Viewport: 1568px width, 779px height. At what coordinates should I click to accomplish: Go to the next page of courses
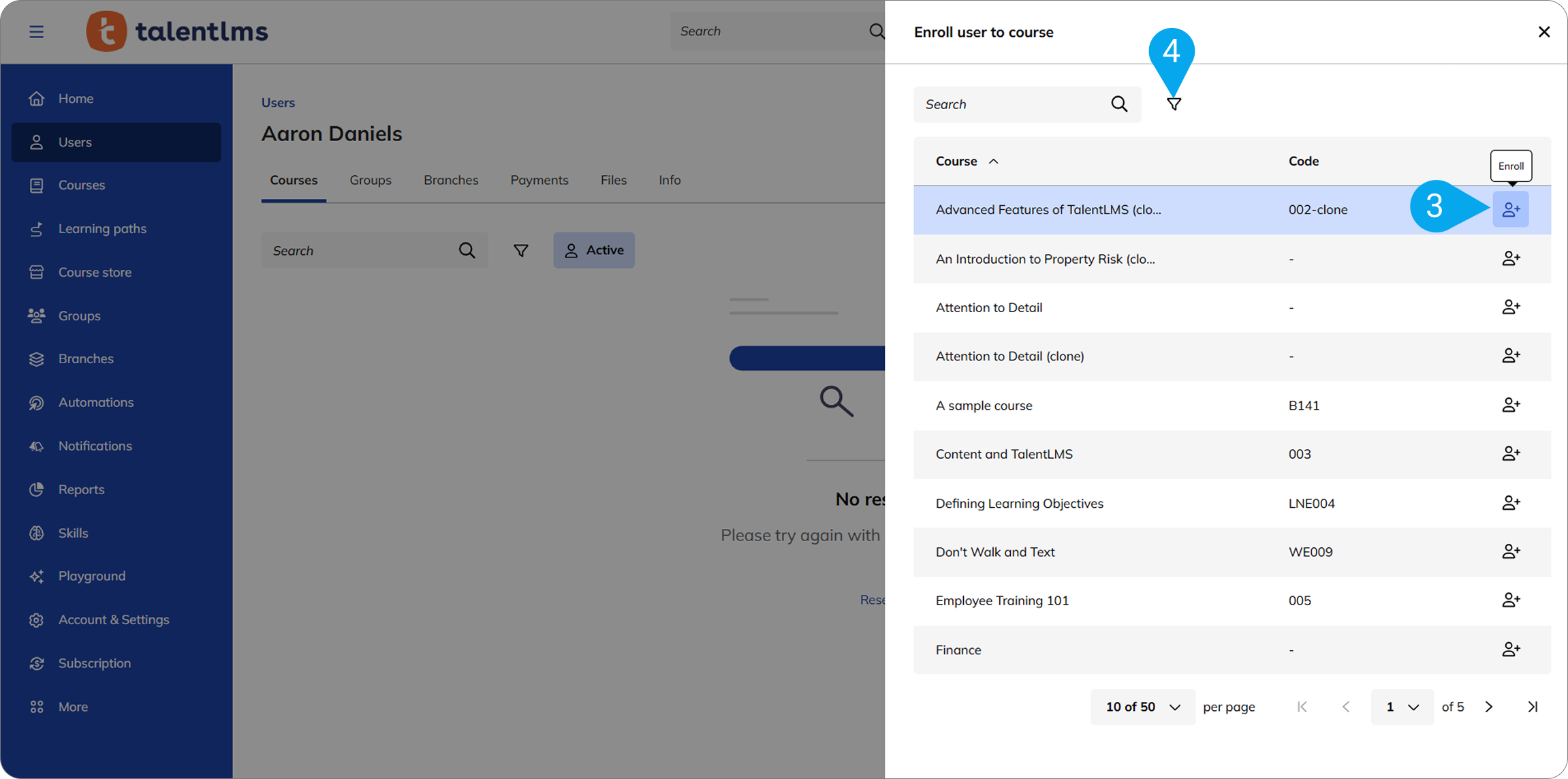(1489, 707)
